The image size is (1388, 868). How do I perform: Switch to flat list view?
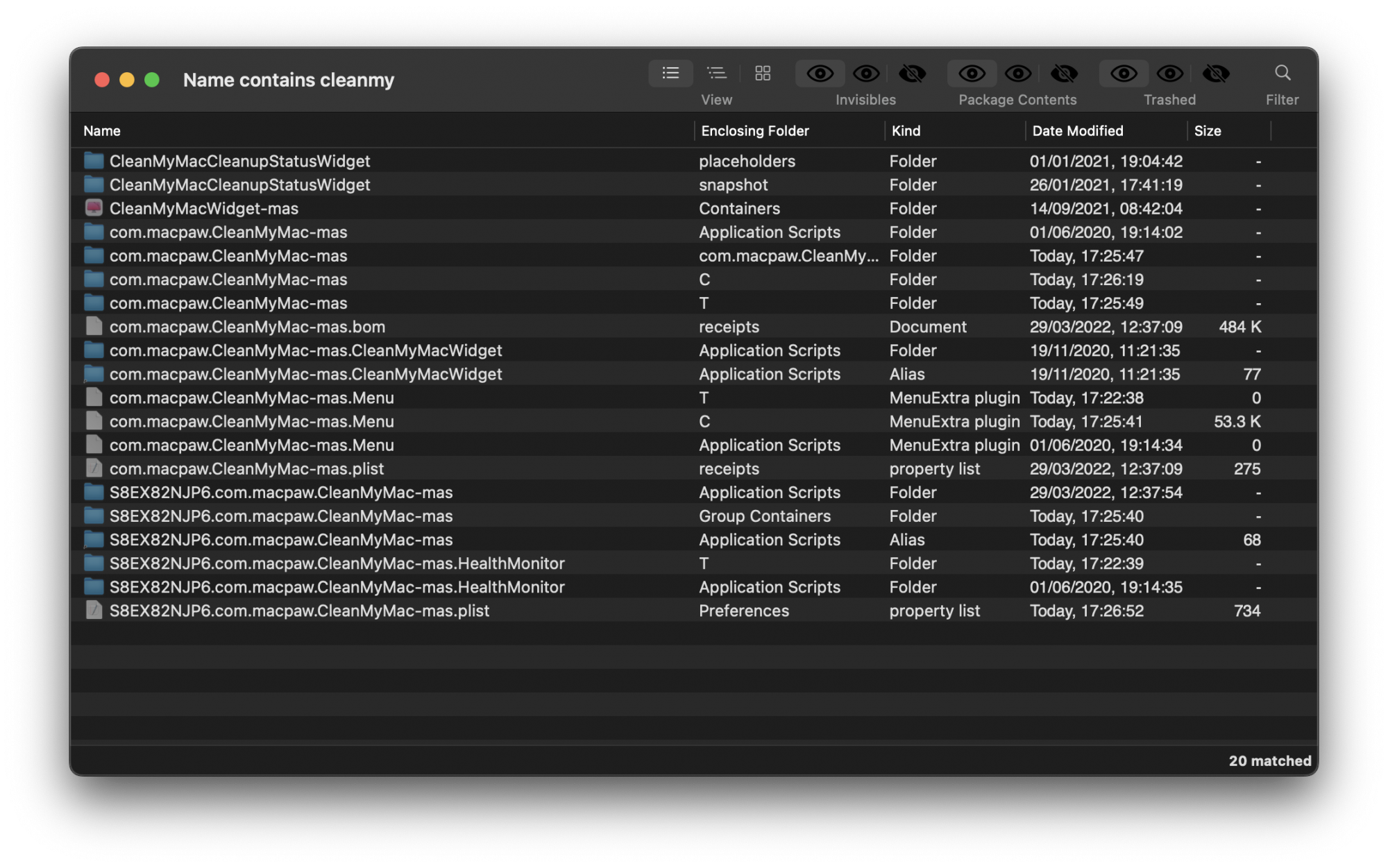(670, 73)
